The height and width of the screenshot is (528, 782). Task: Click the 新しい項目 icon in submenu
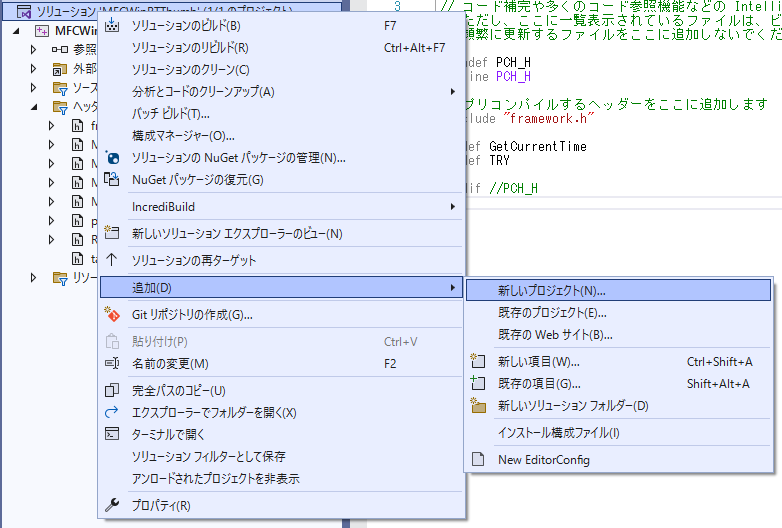click(x=478, y=361)
